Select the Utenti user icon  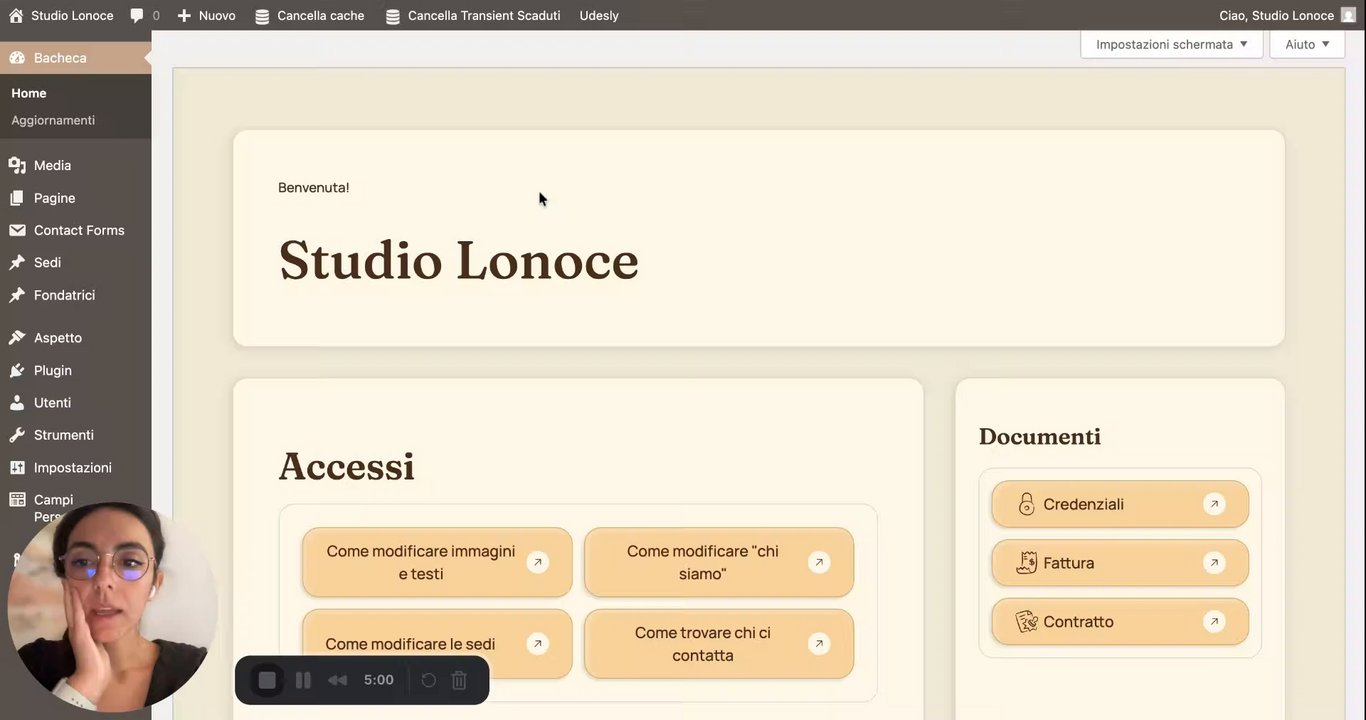17,403
